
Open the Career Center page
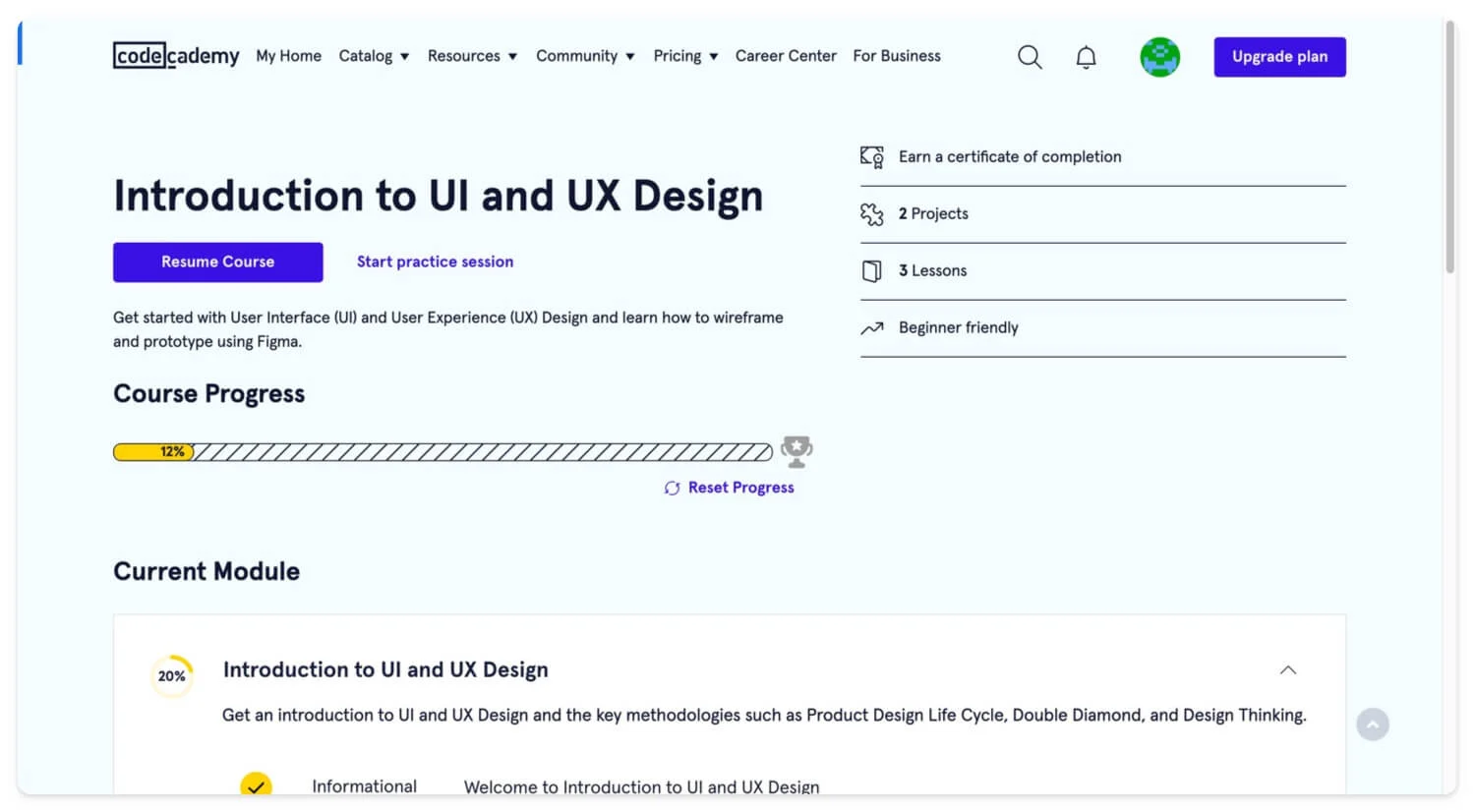(786, 56)
